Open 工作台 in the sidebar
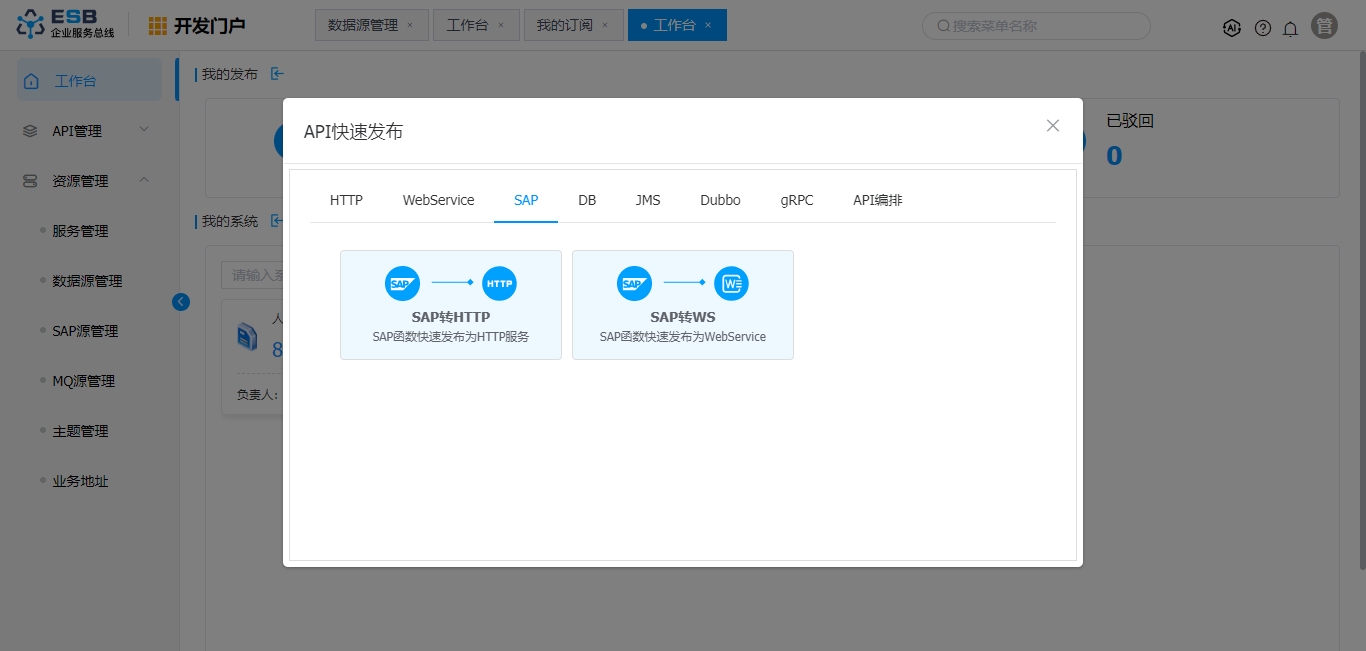Image resolution: width=1366 pixels, height=651 pixels. coord(88,81)
